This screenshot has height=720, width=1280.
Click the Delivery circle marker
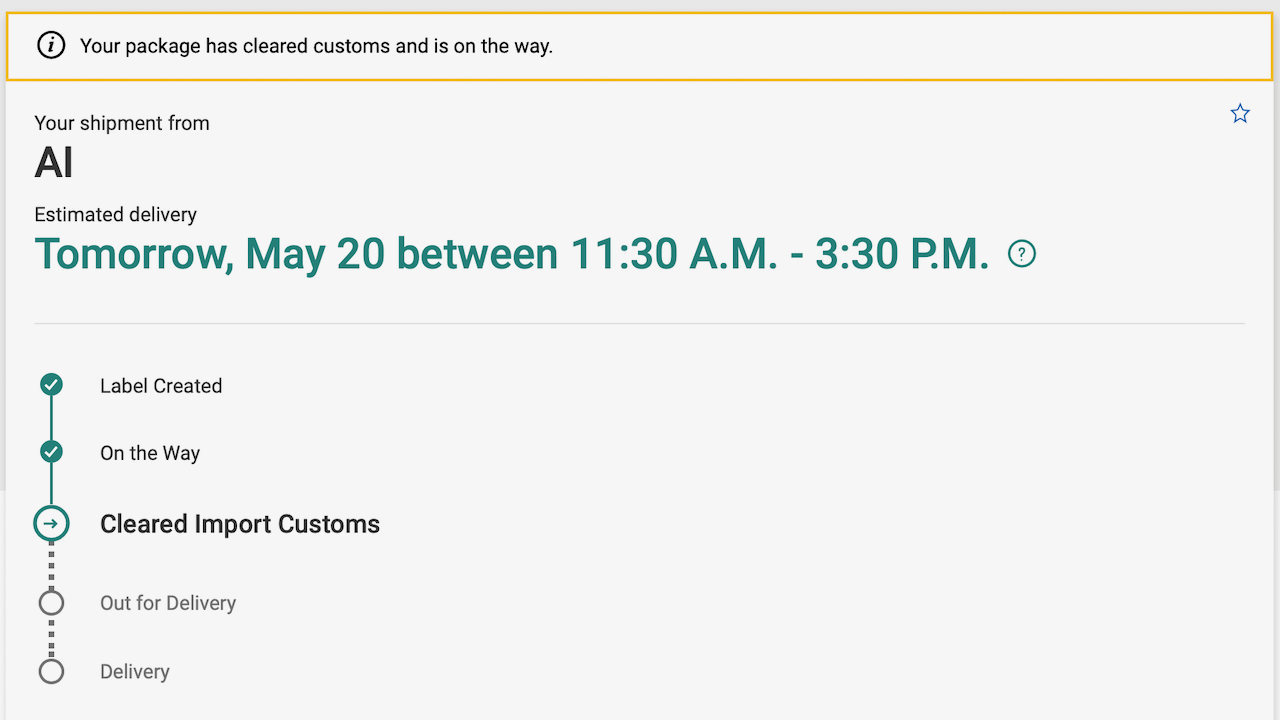(x=51, y=671)
